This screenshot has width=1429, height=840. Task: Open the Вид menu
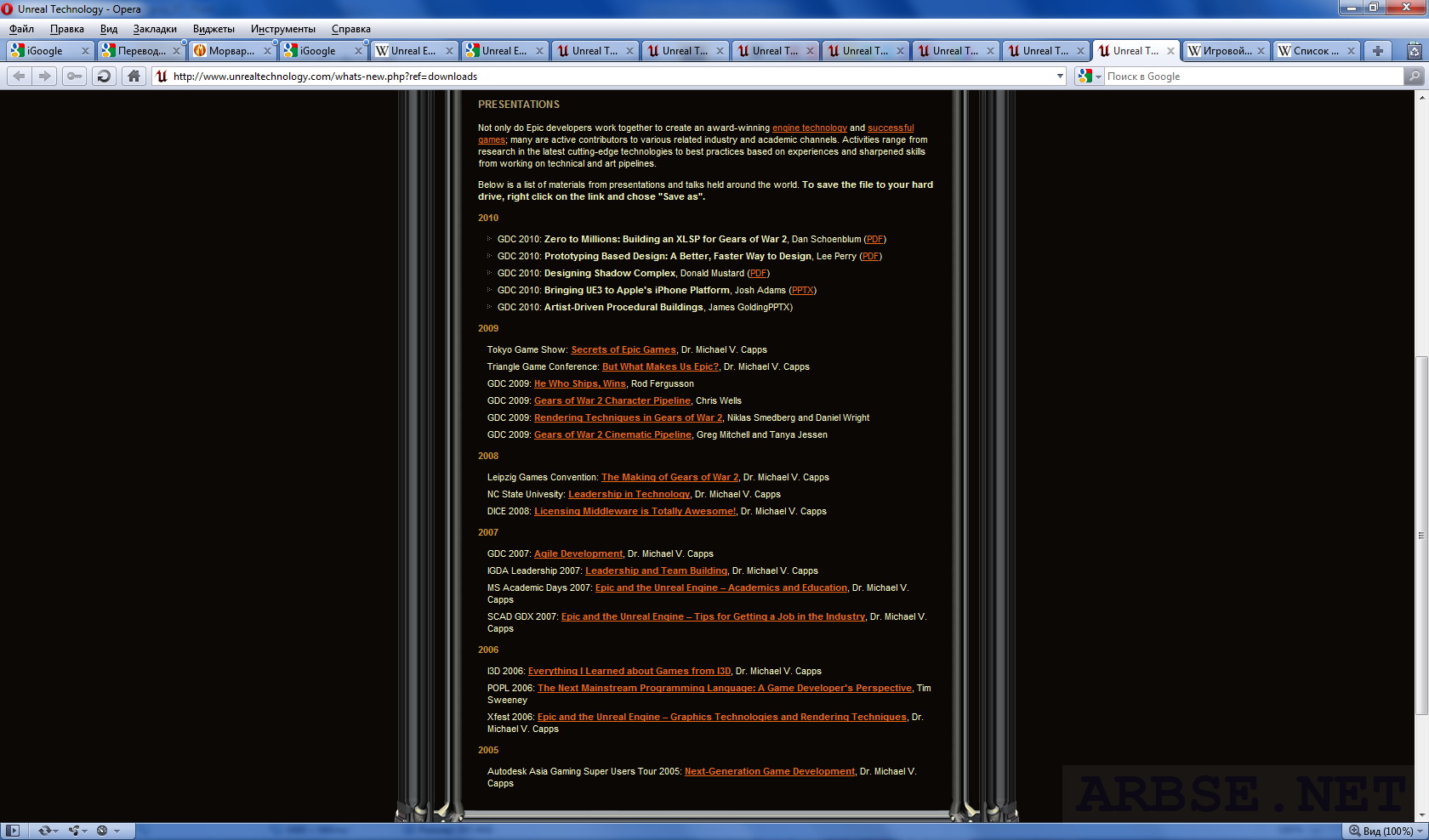[x=109, y=29]
